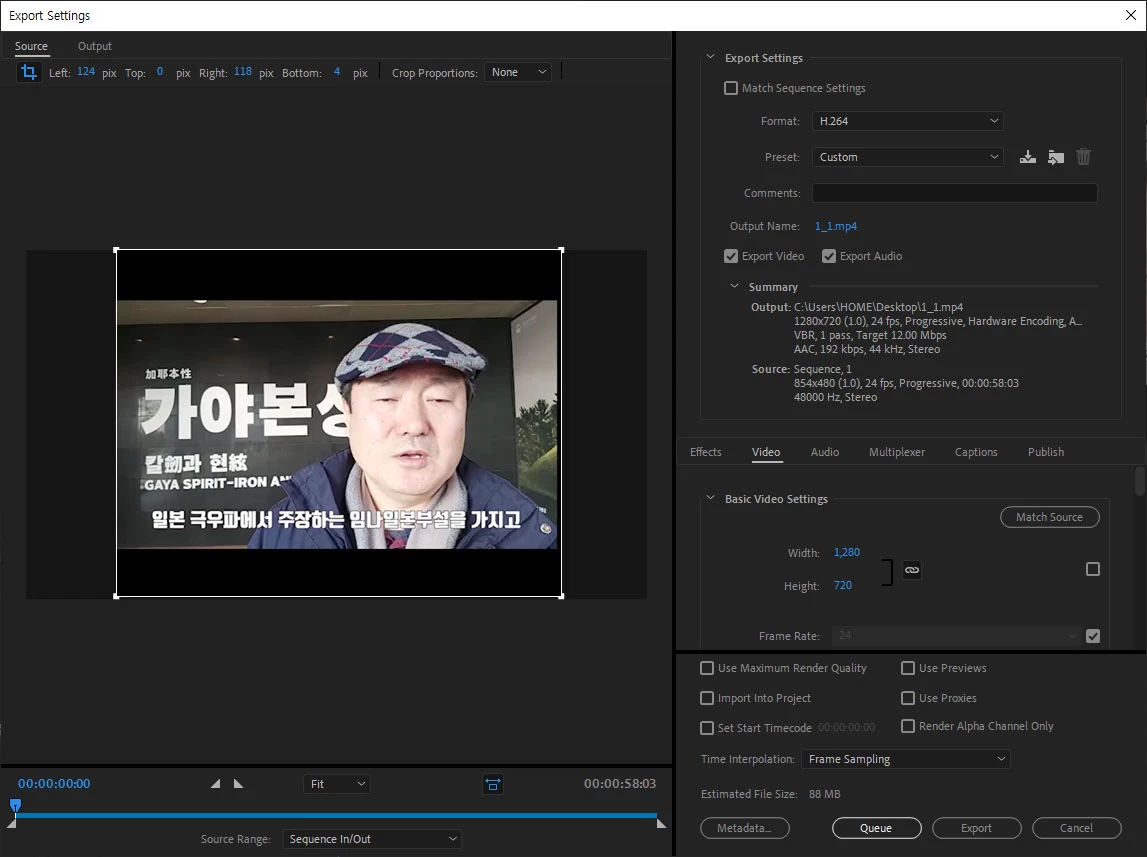The width and height of the screenshot is (1147, 857).
Task: Open the Crop Proportions dropdown
Action: coord(518,72)
